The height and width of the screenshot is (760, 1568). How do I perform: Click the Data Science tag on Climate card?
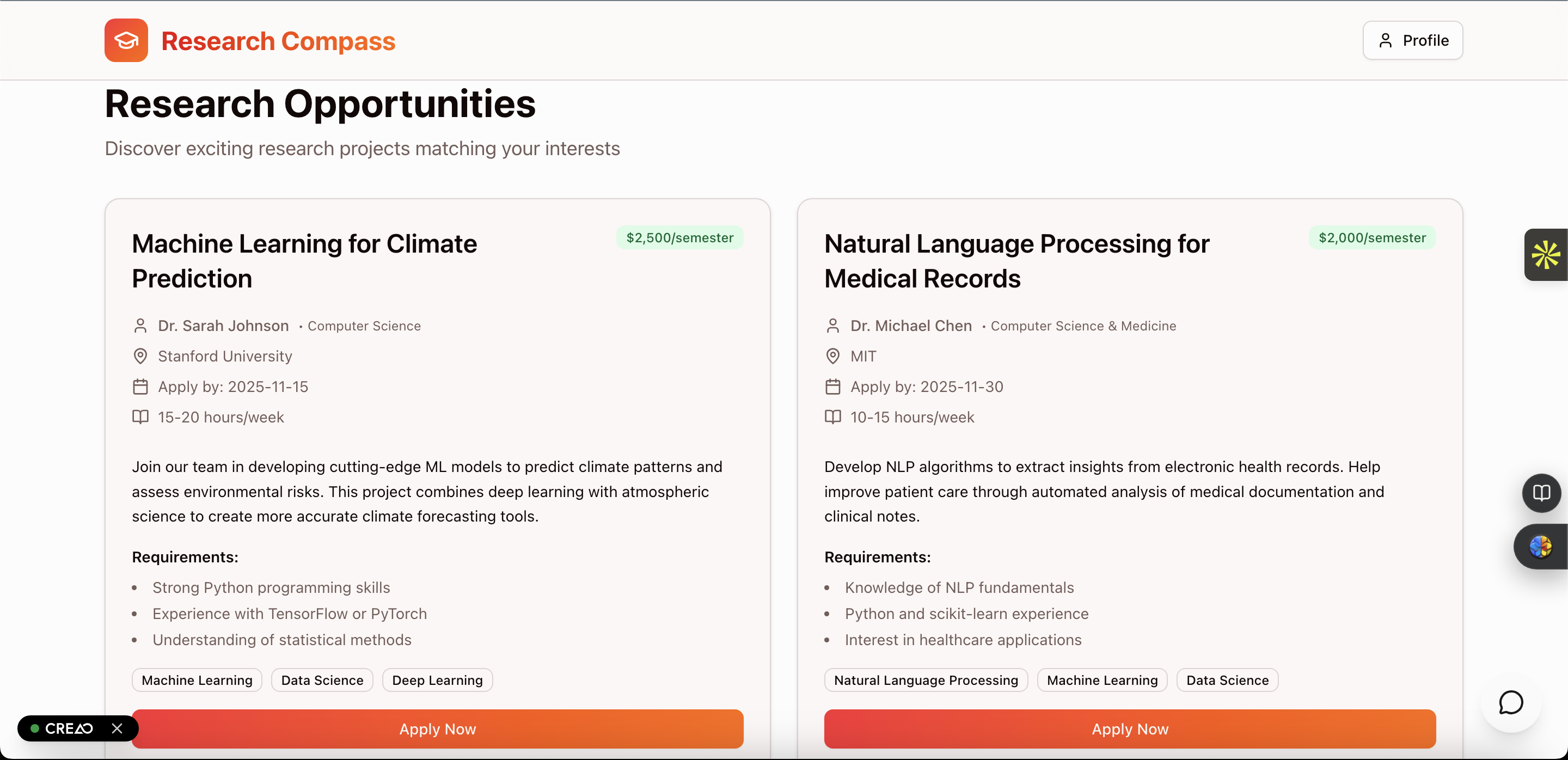tap(322, 679)
